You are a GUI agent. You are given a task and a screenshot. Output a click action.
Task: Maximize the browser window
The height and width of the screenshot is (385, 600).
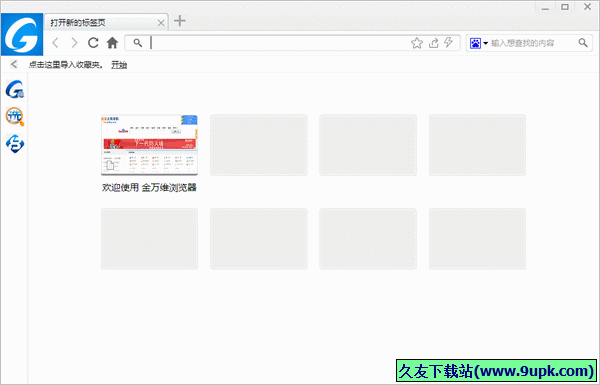tap(565, 7)
